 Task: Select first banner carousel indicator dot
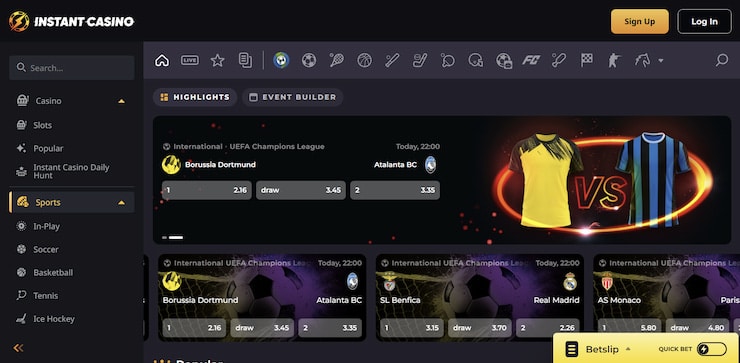(x=164, y=237)
